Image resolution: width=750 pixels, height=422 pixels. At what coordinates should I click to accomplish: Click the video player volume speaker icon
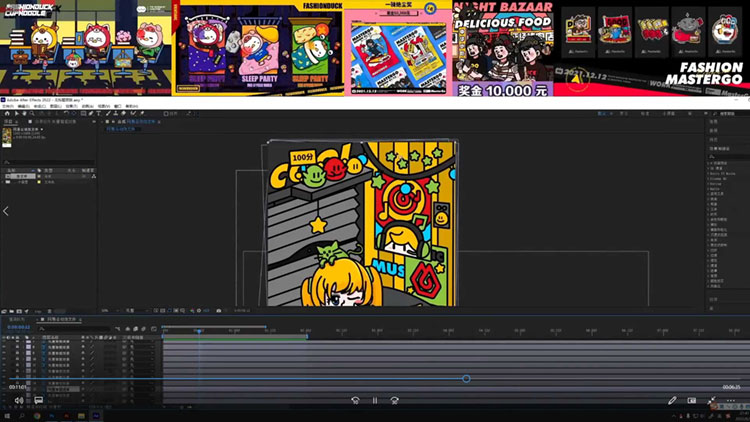coord(18,400)
